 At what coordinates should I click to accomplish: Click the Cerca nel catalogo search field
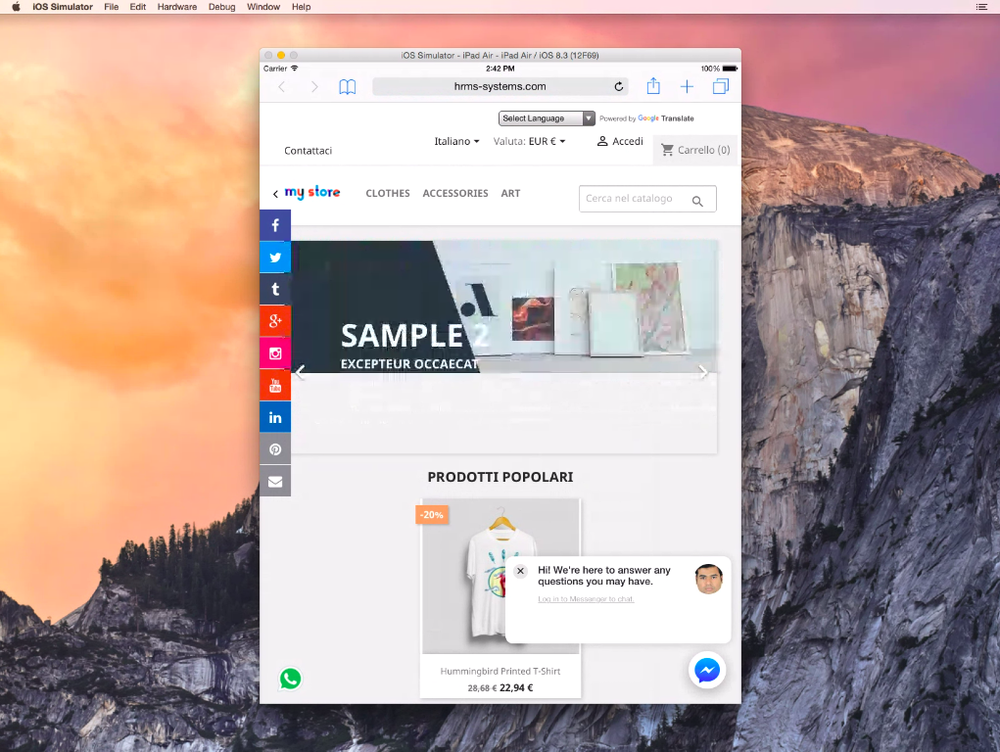(x=647, y=198)
